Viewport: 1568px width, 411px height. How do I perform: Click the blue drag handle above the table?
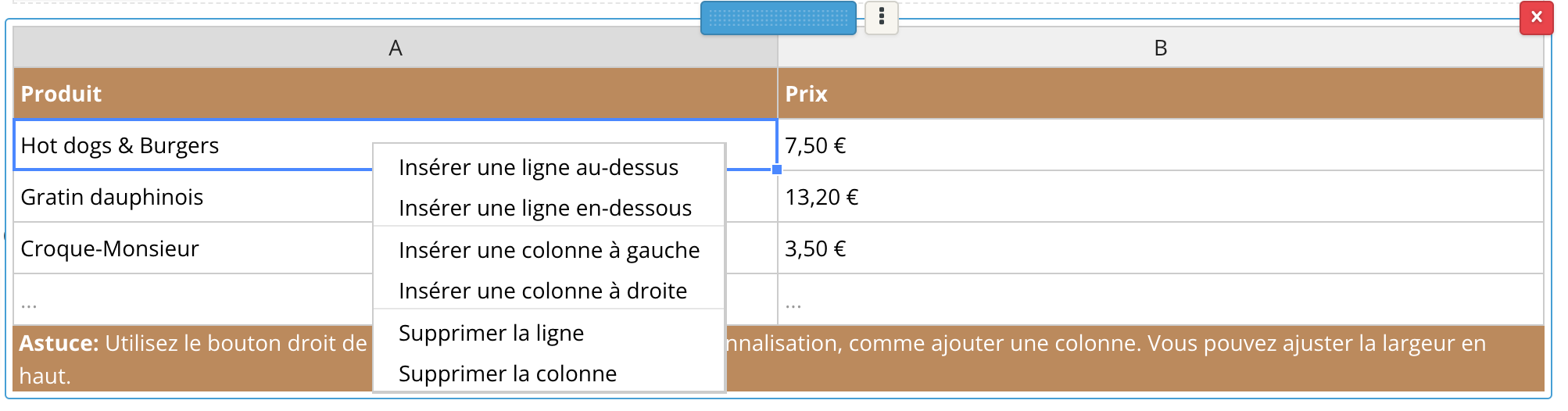(x=778, y=18)
